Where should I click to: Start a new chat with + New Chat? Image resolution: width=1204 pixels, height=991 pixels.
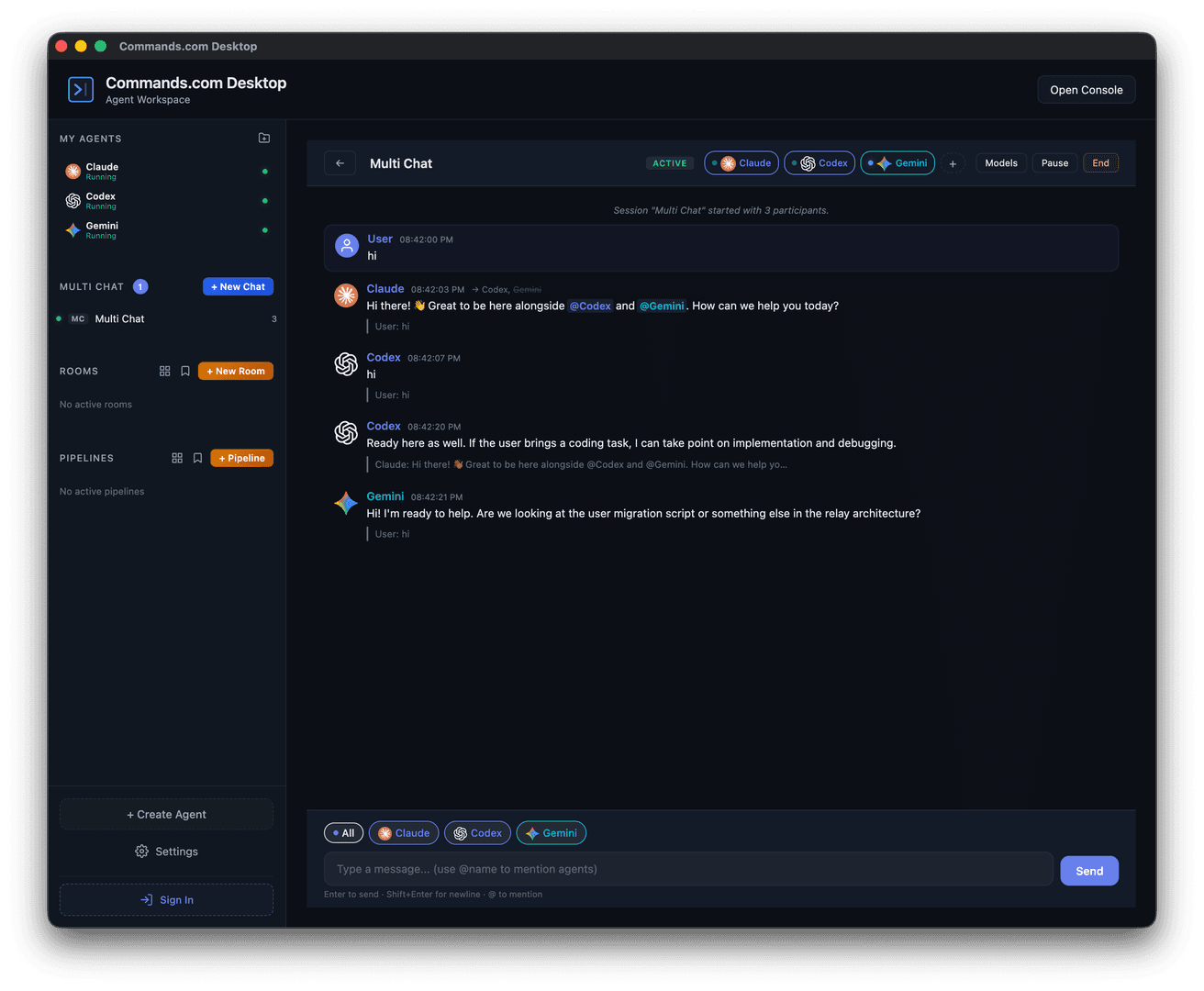[x=238, y=286]
